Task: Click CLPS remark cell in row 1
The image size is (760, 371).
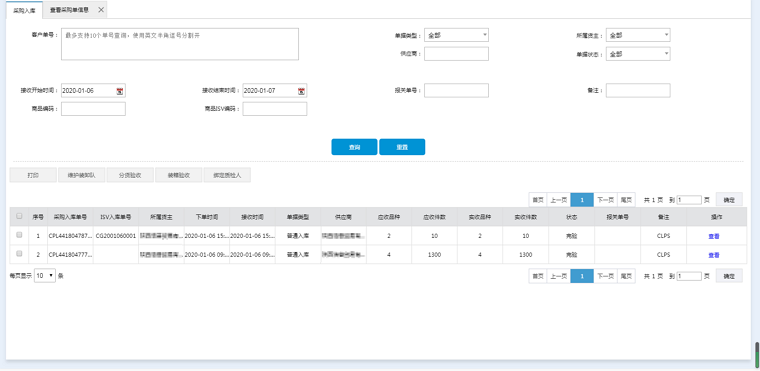Action: tap(664, 236)
